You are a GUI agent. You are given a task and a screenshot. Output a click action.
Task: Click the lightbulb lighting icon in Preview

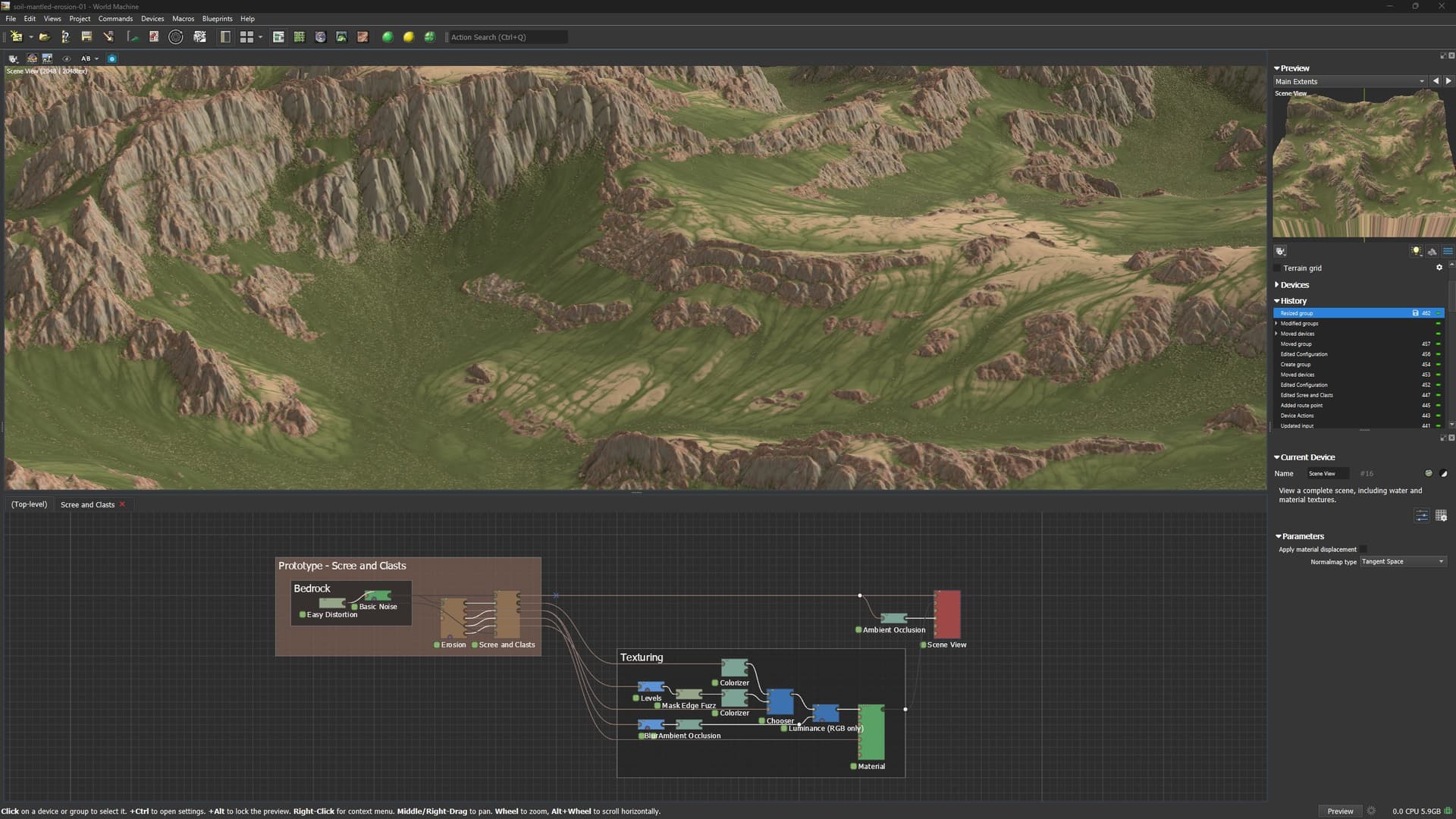(1415, 251)
